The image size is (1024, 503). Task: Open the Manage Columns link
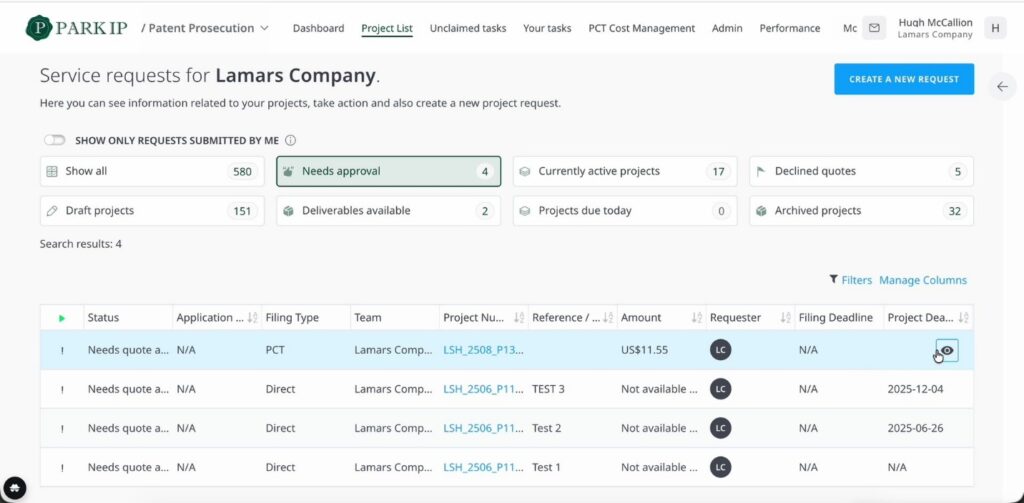point(923,280)
